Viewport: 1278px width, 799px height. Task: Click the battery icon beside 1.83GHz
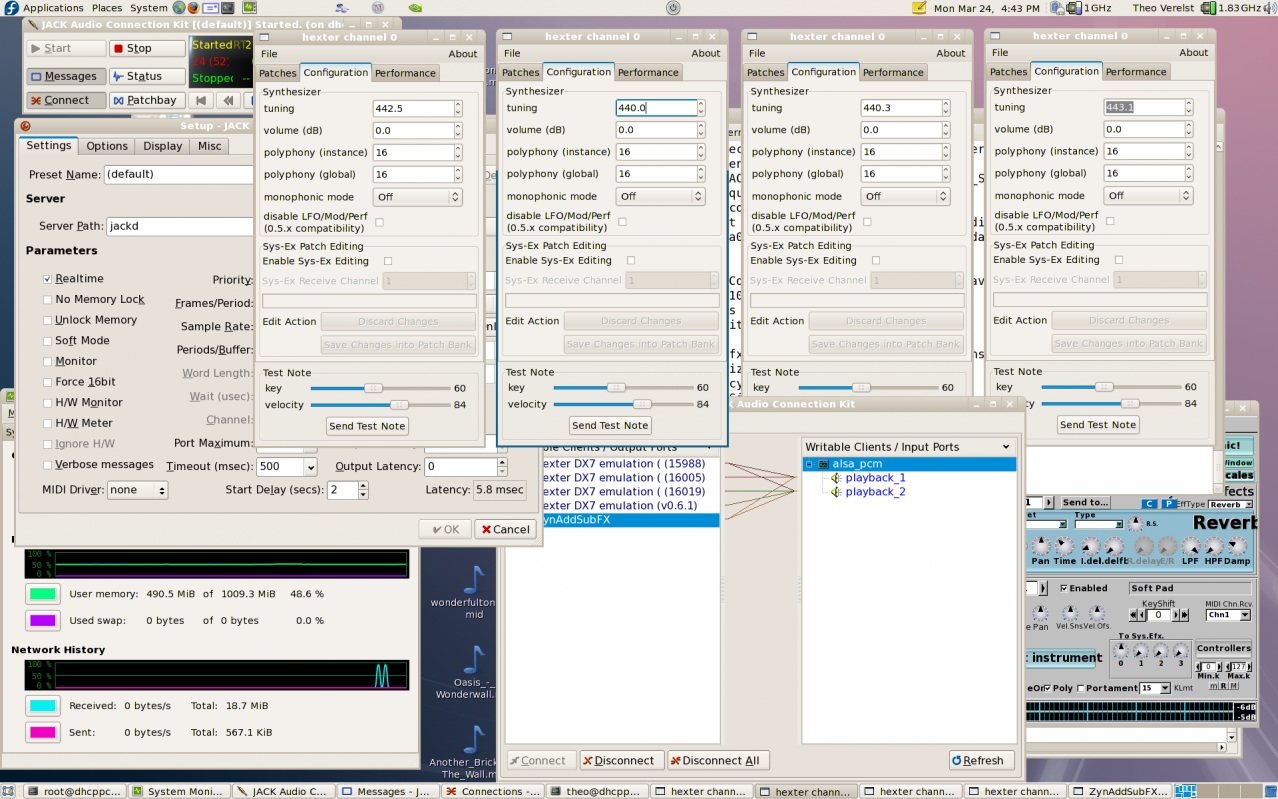[1208, 8]
